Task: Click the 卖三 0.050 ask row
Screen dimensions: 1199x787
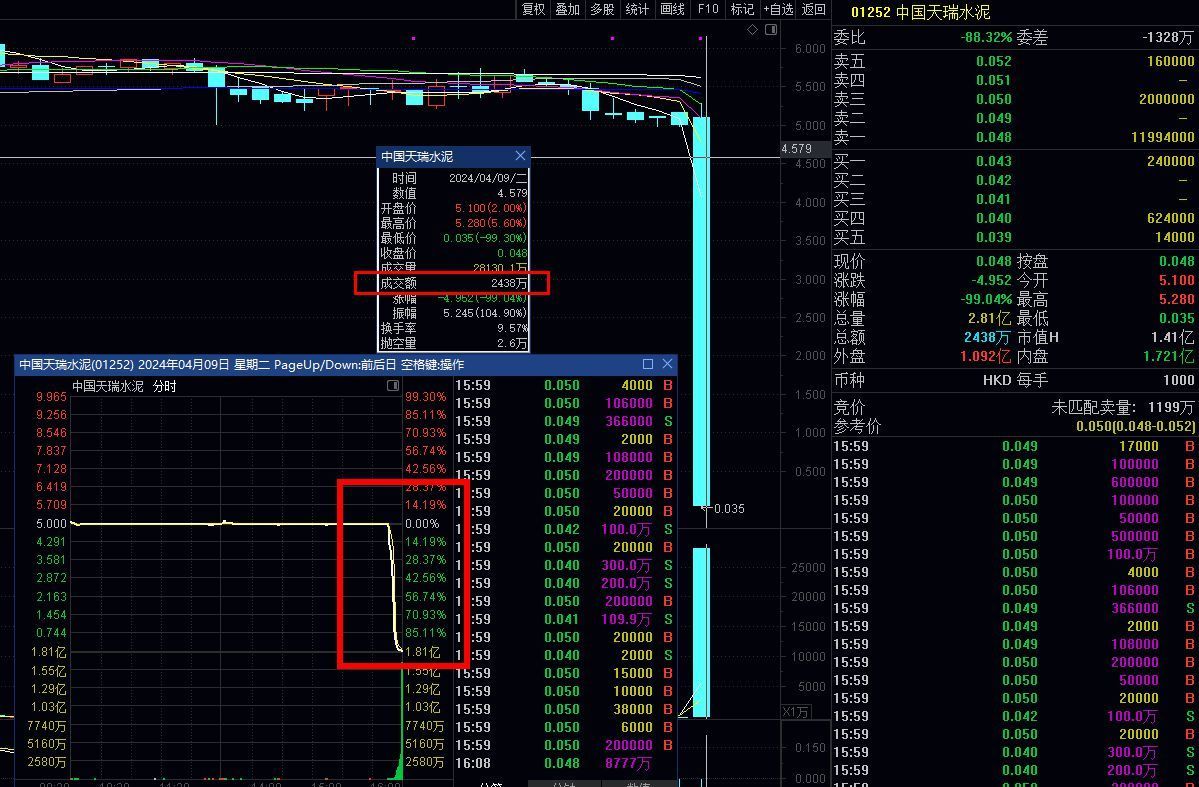Action: pos(1014,99)
